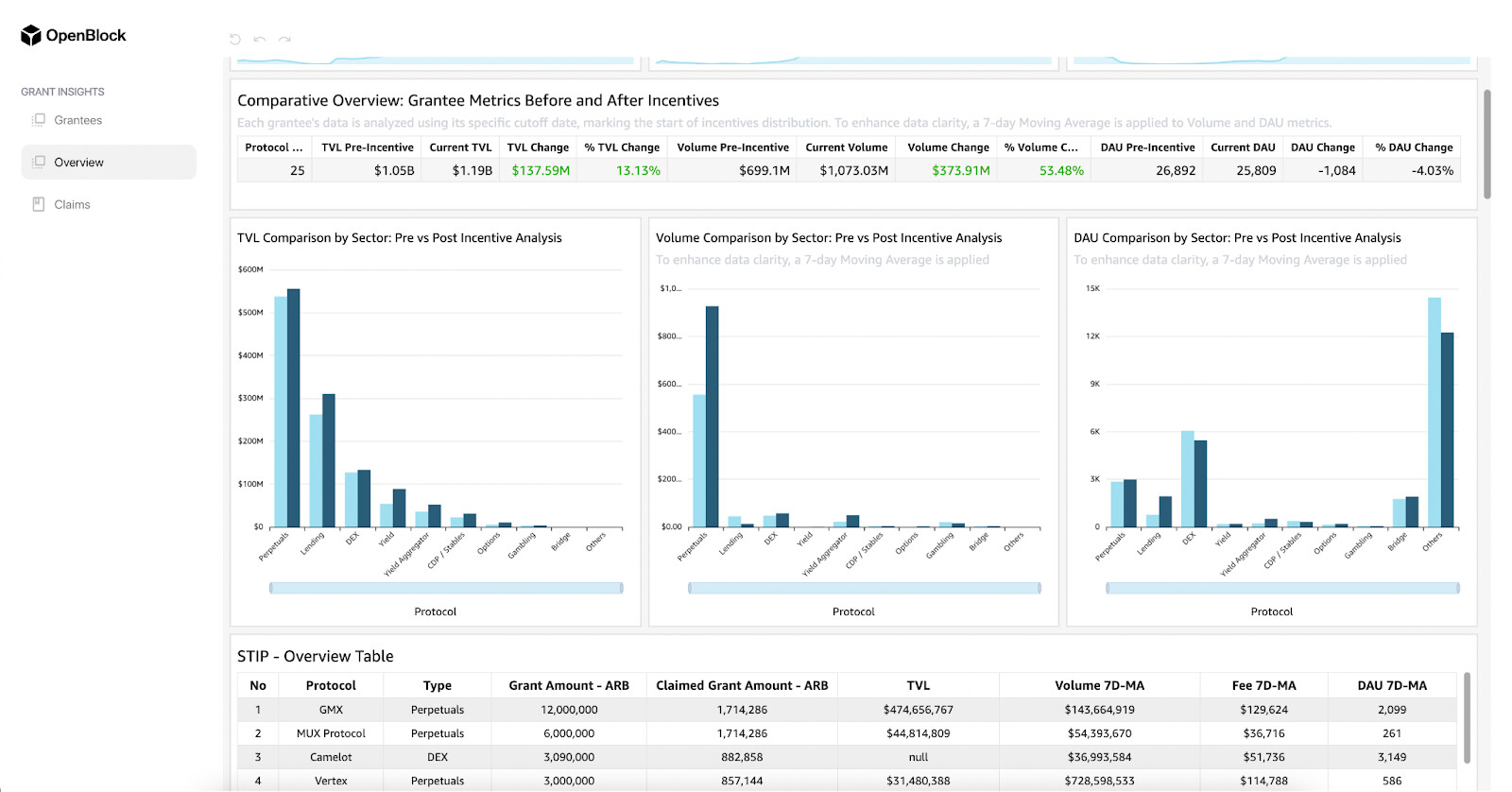
Task: Click the DAU chart range slider
Action: click(1282, 588)
